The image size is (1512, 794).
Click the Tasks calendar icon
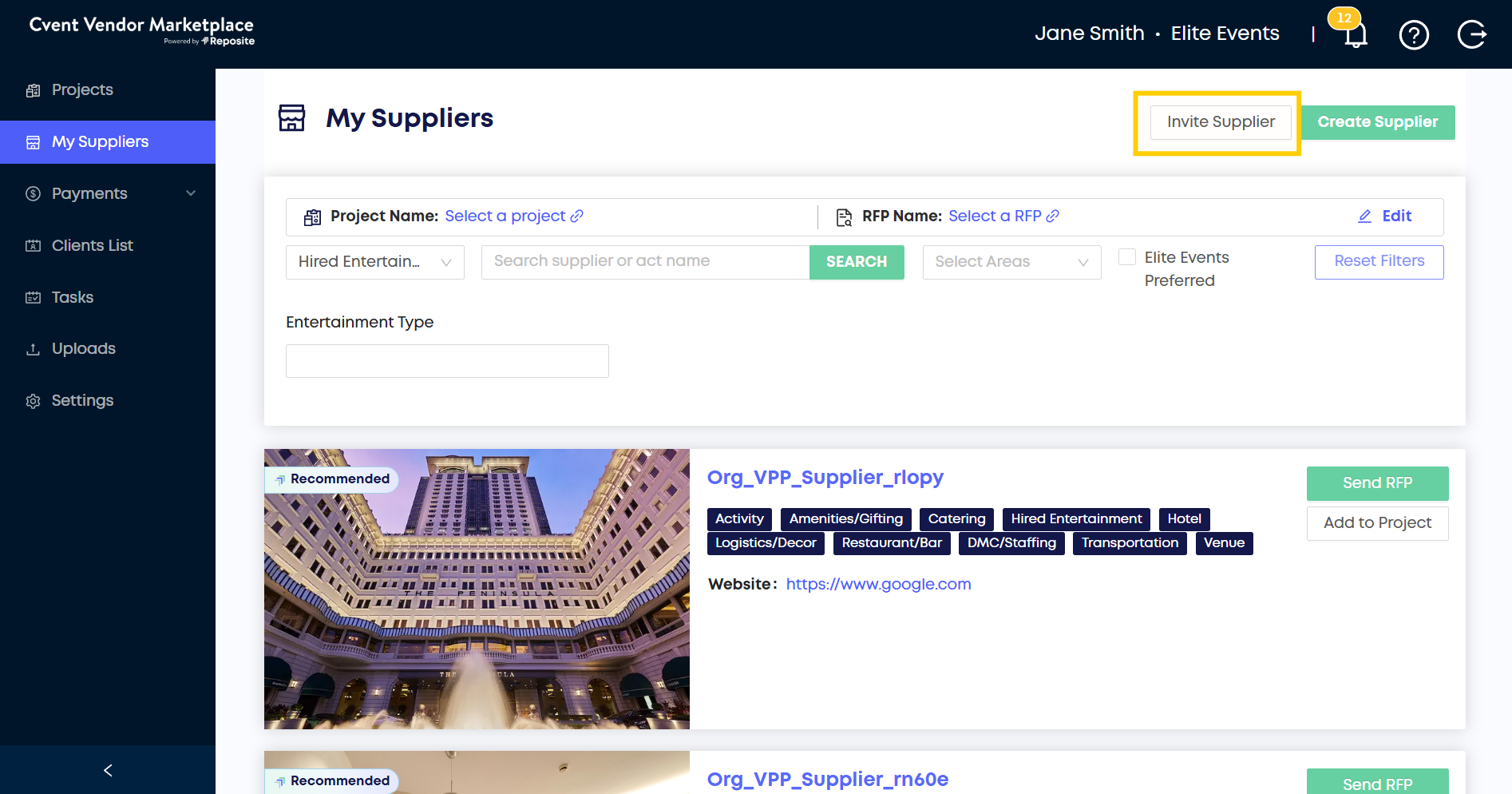point(33,298)
